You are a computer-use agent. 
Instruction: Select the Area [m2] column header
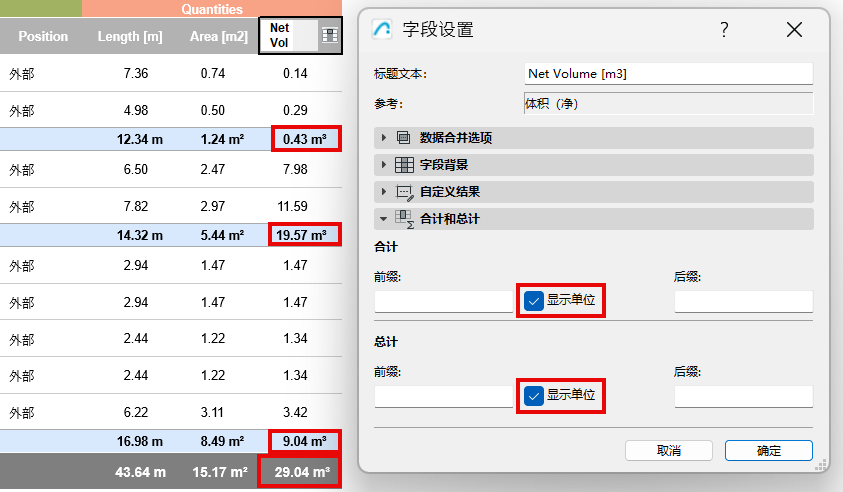pos(218,37)
